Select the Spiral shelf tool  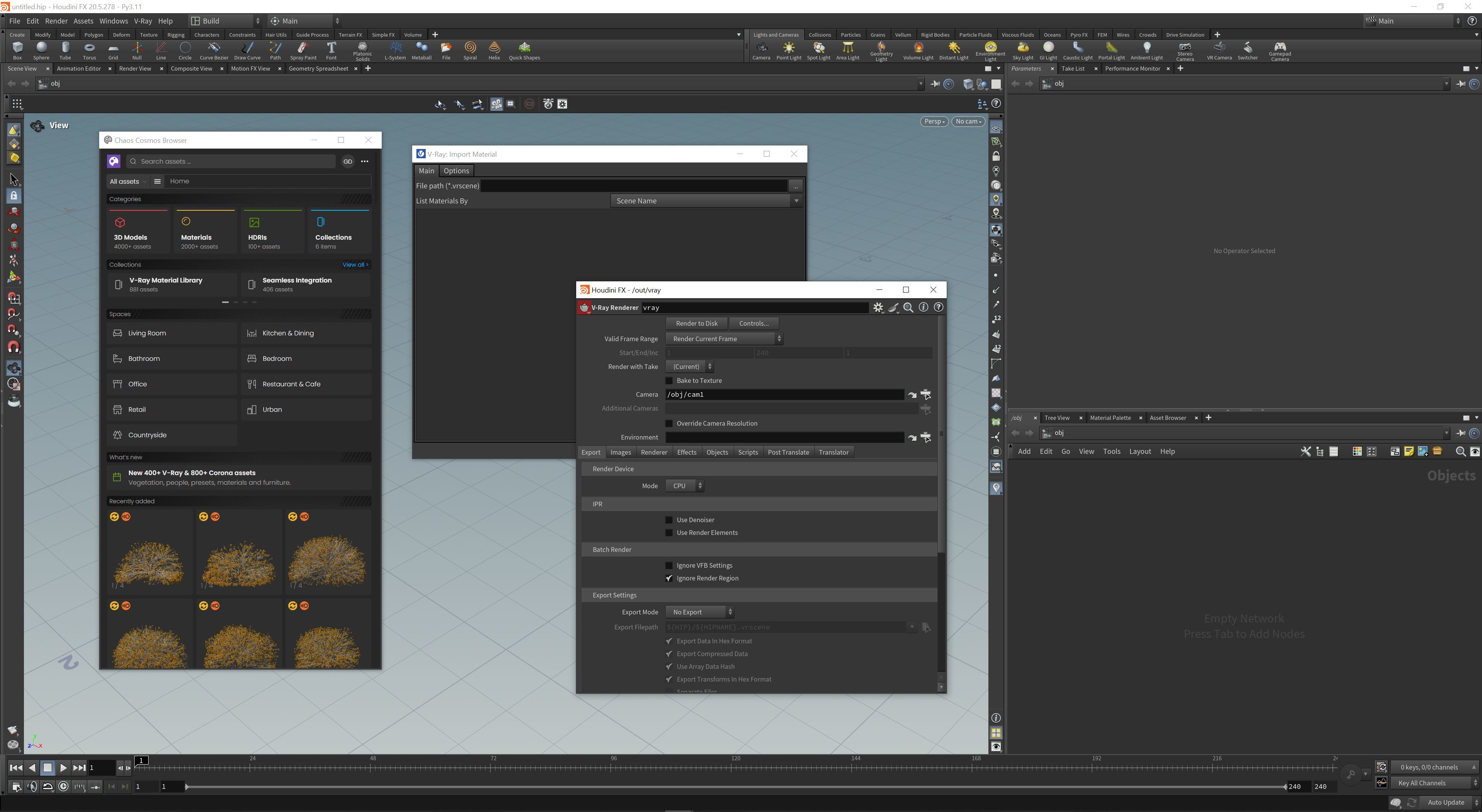pyautogui.click(x=470, y=51)
